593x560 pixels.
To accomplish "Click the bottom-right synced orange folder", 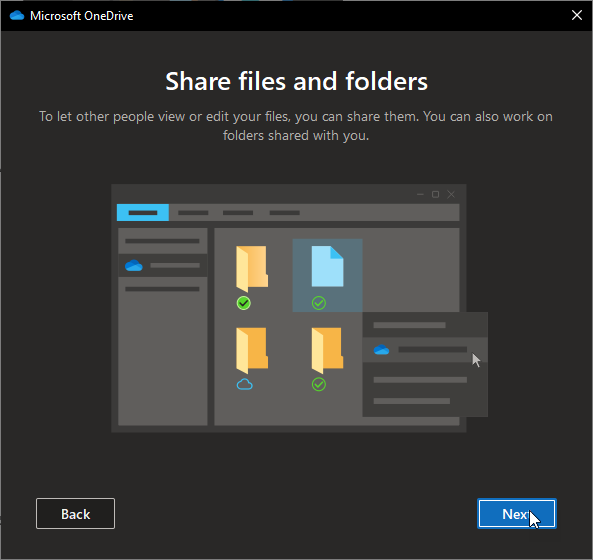I will coord(327,350).
